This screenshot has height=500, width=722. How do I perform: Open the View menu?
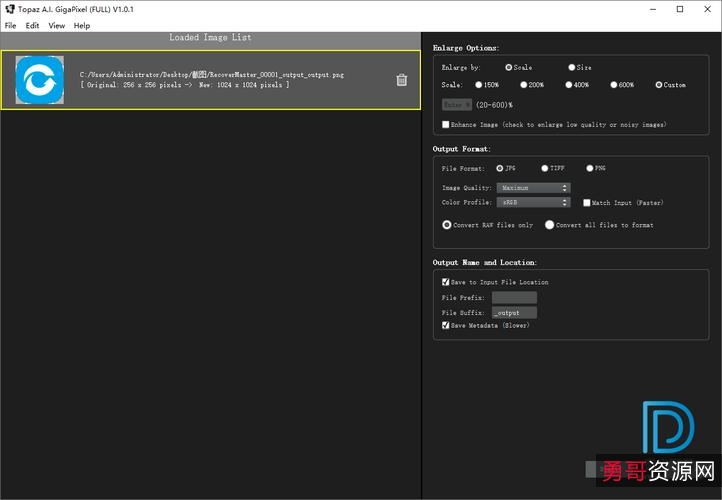[57, 26]
